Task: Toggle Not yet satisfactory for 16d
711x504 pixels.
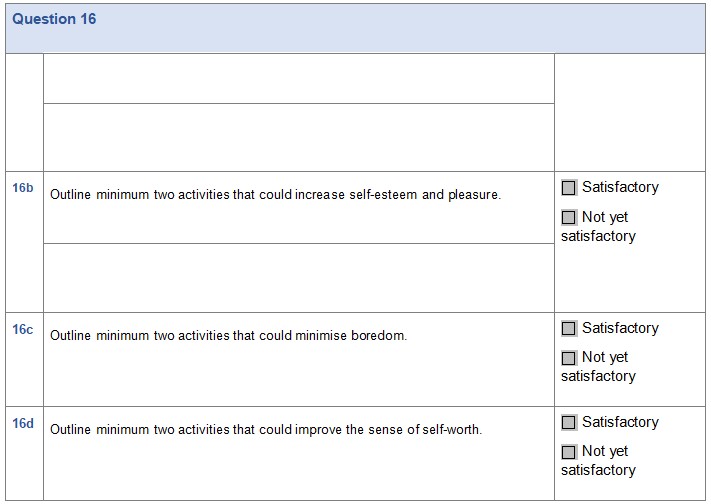Action: pos(569,451)
